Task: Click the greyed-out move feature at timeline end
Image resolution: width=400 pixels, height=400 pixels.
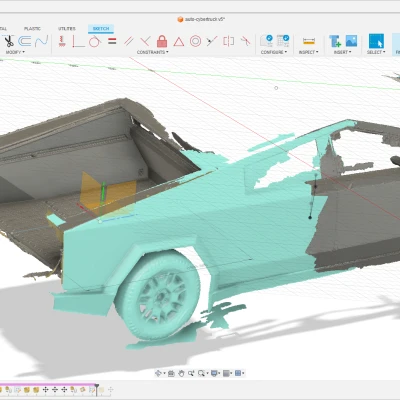Action: pos(110,389)
